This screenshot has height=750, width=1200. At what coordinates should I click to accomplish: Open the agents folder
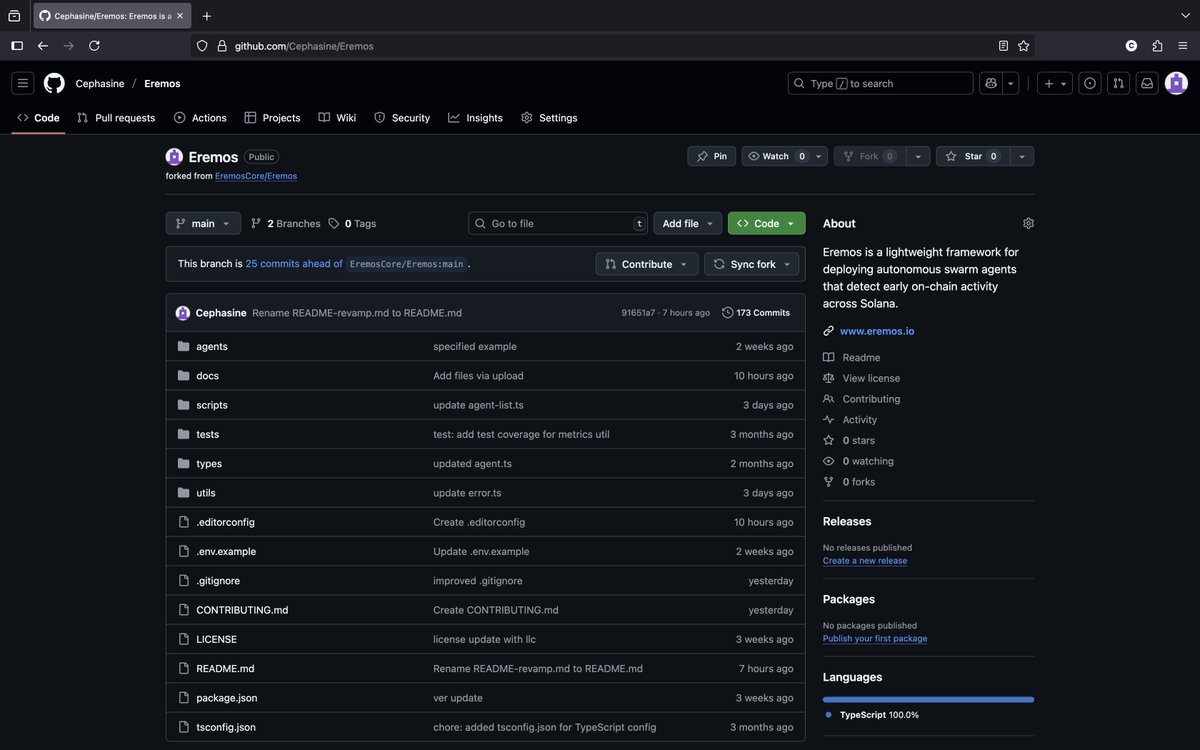[x=212, y=347]
